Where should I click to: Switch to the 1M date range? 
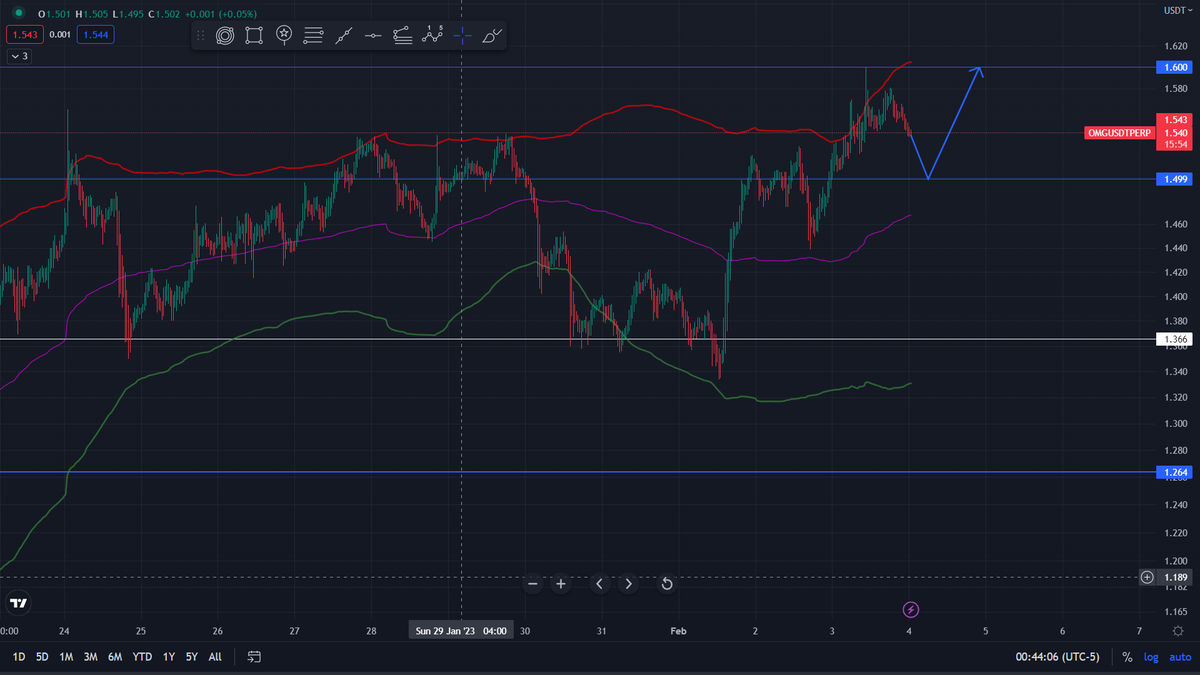tap(66, 657)
